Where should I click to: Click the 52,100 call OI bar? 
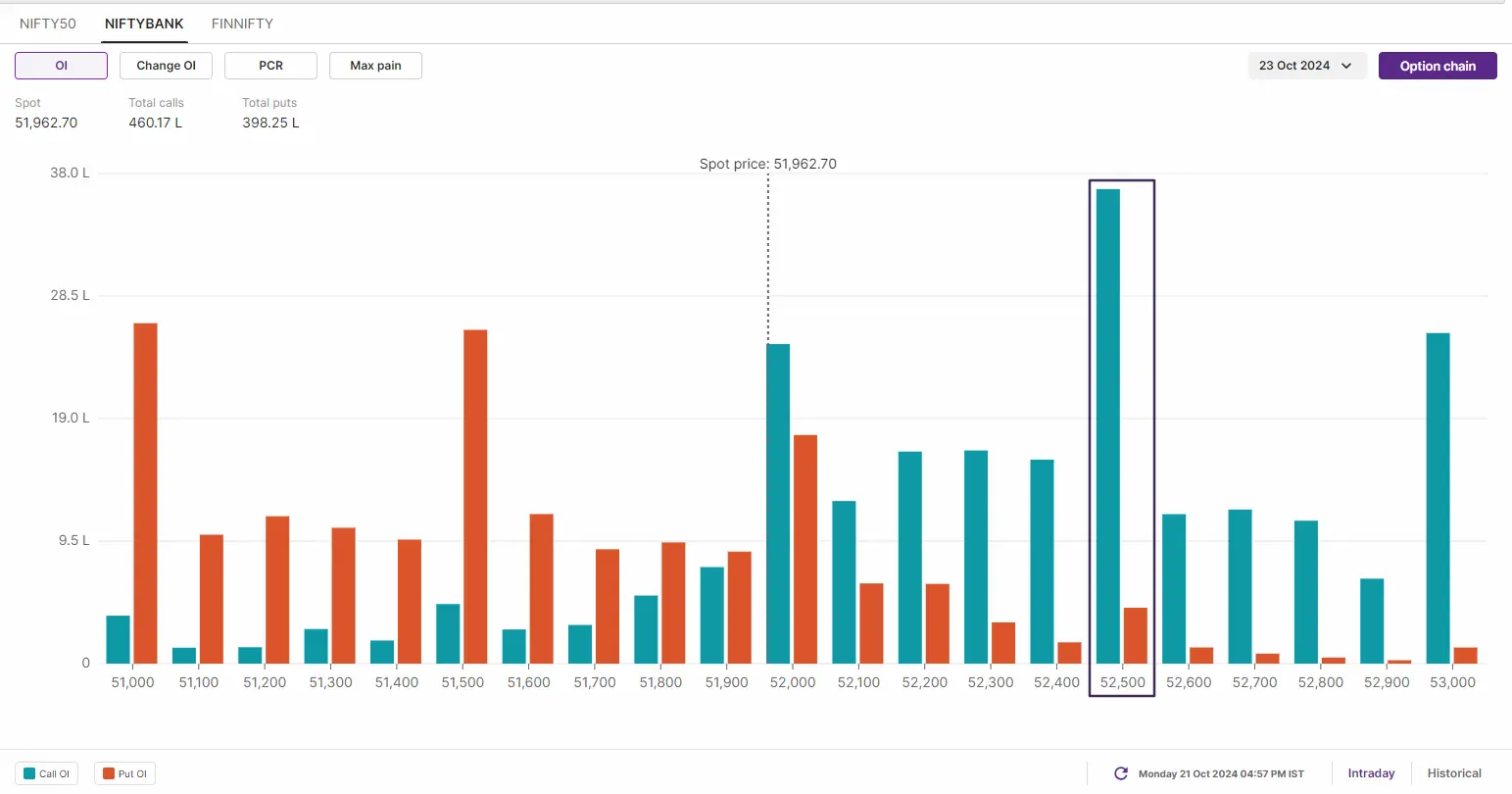pyautogui.click(x=844, y=582)
